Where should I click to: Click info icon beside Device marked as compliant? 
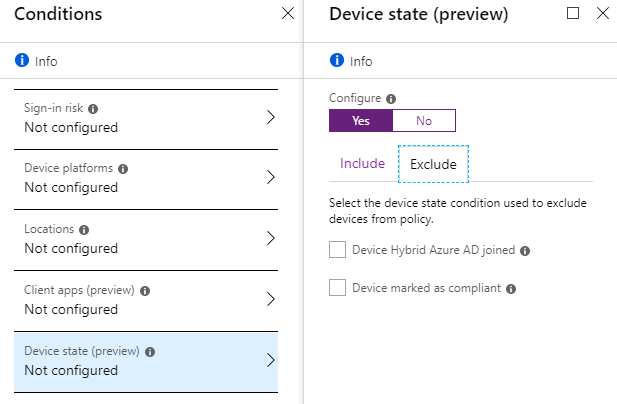[x=511, y=288]
